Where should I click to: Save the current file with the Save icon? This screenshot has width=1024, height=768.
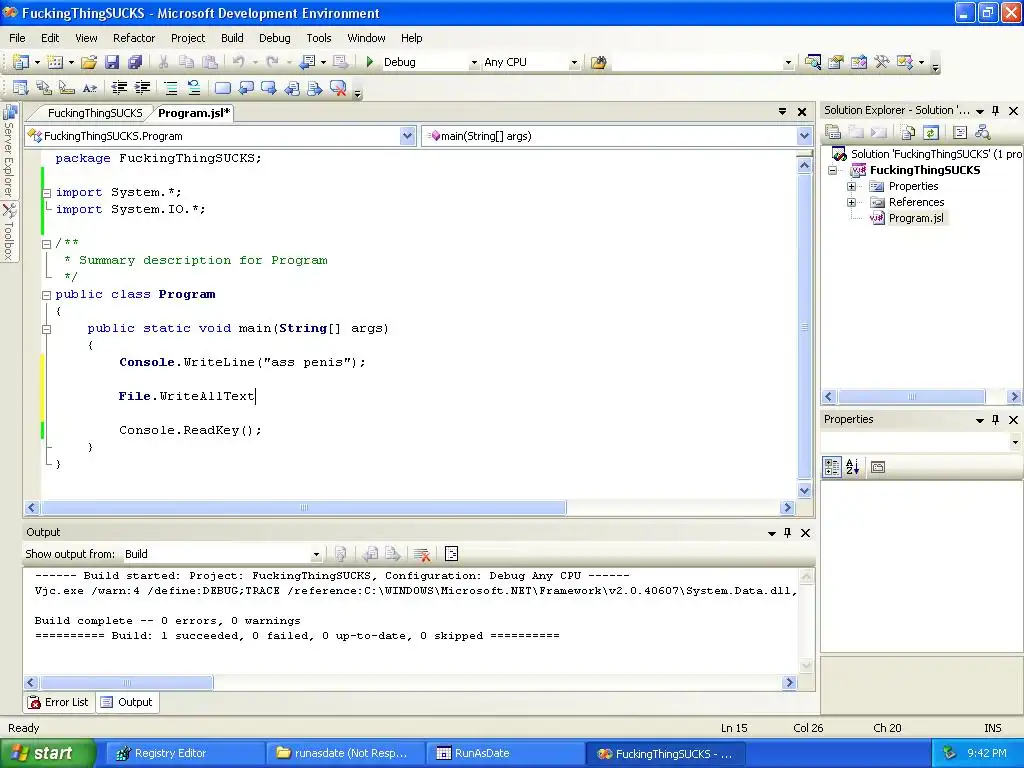pos(112,62)
